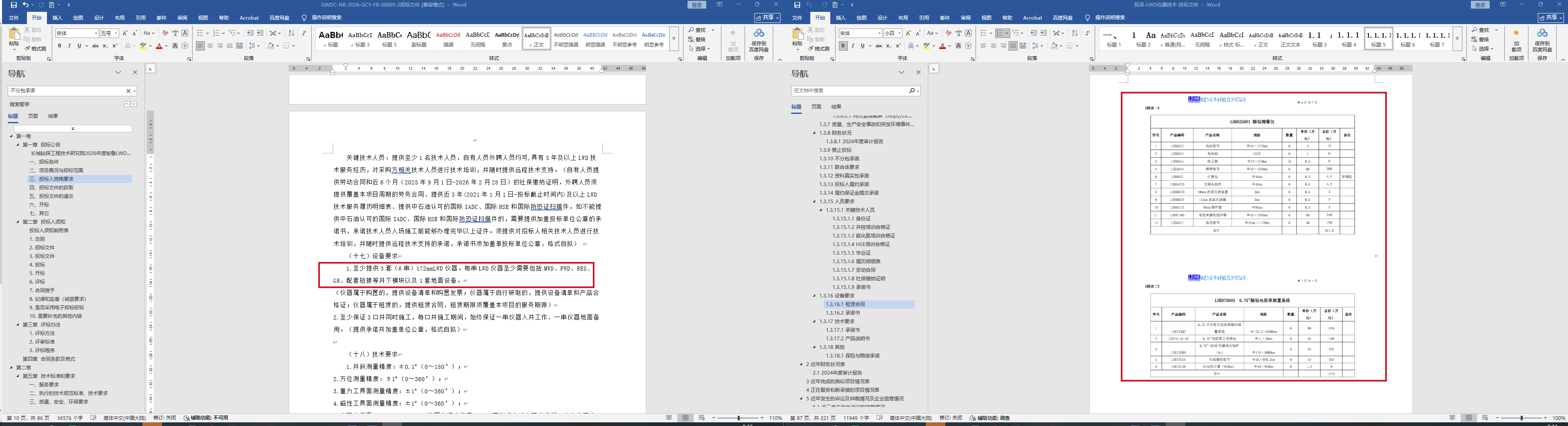This screenshot has width=1568, height=426.
Task: Click 登录 button in left Word window
Action: coord(697,5)
